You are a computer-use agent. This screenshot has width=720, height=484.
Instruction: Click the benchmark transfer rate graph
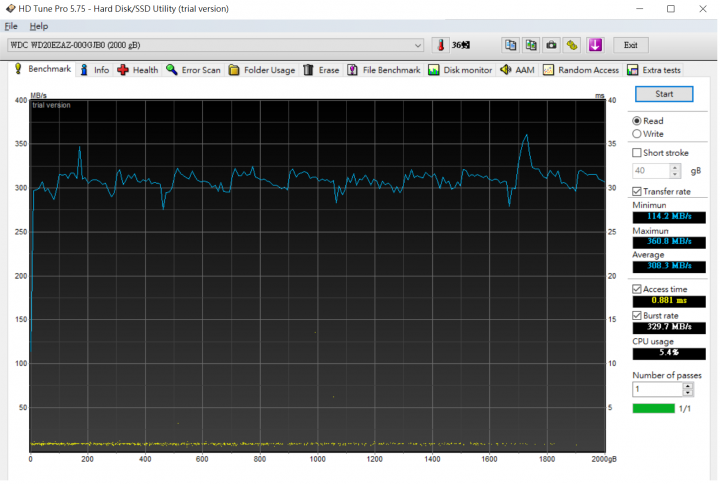pyautogui.click(x=318, y=276)
